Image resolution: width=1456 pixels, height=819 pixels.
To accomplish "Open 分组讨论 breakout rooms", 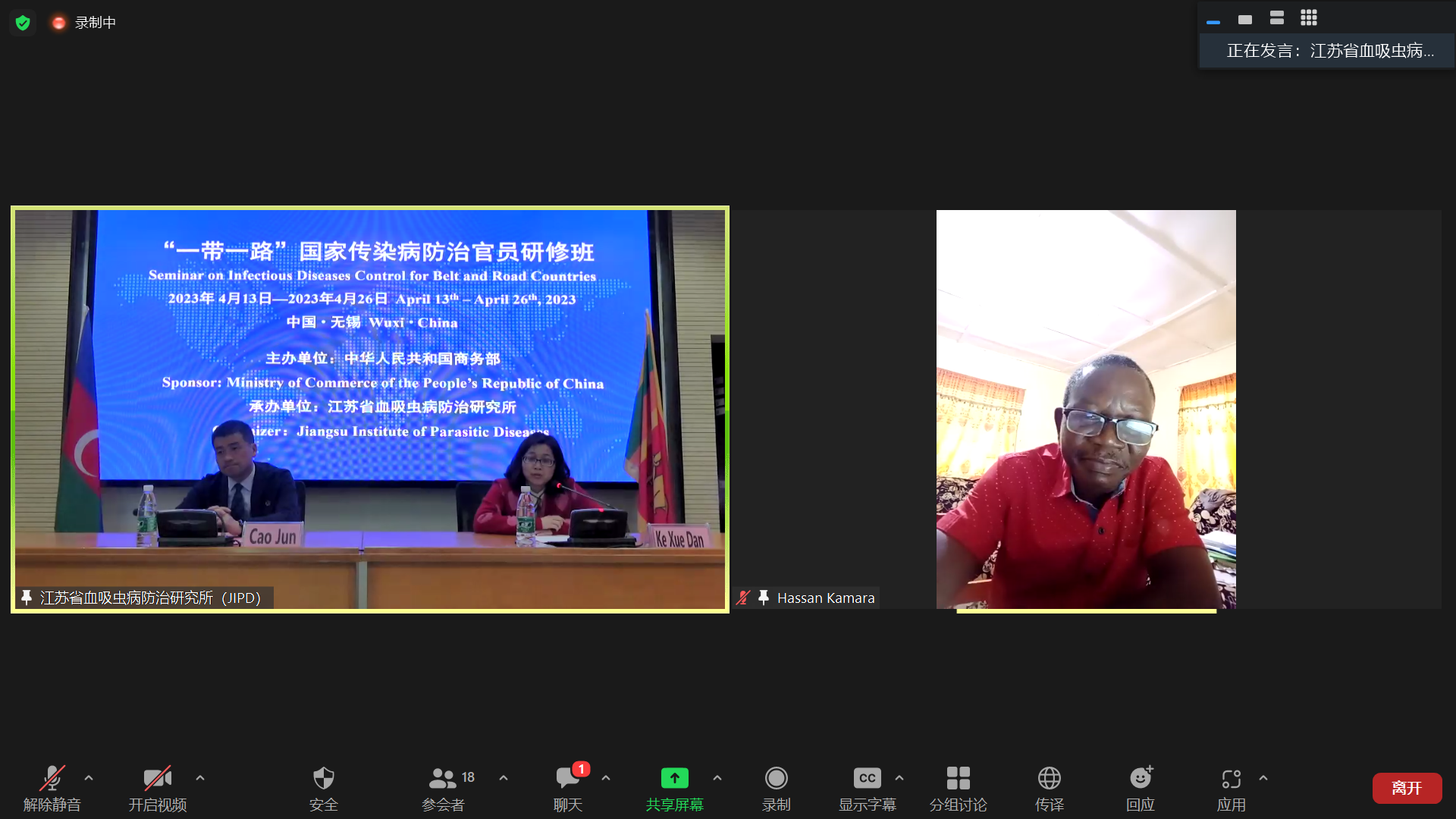I will point(959,789).
